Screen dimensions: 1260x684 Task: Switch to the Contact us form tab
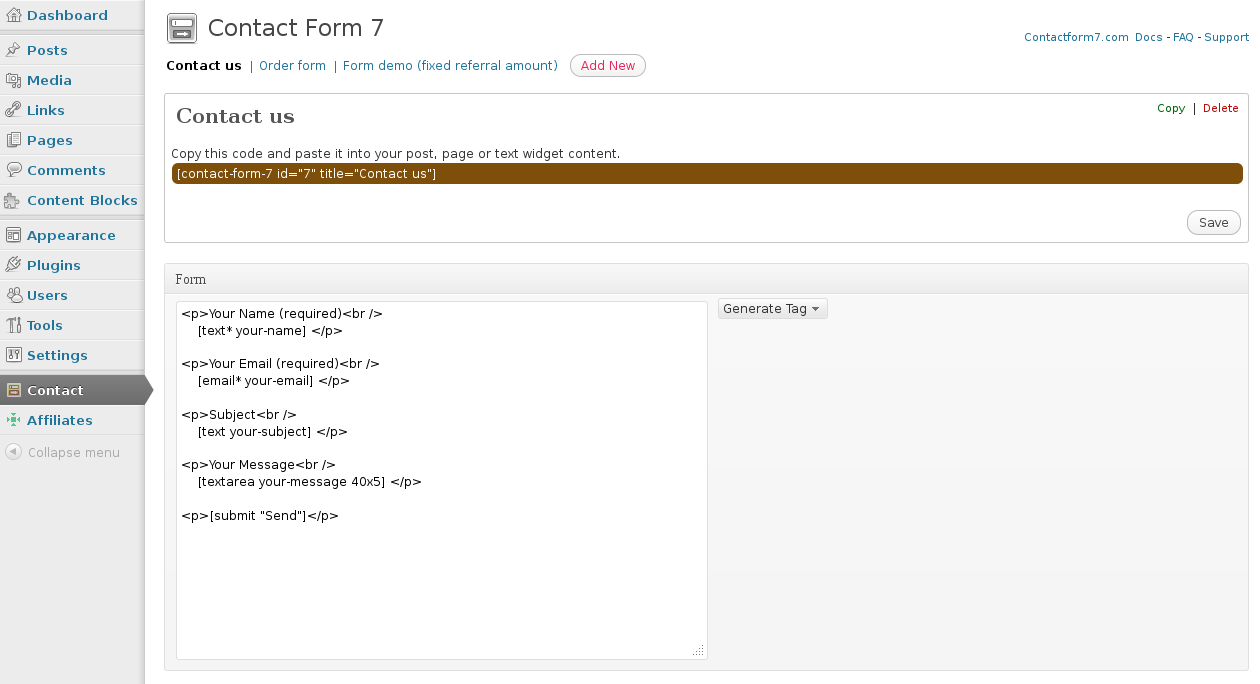coord(204,66)
